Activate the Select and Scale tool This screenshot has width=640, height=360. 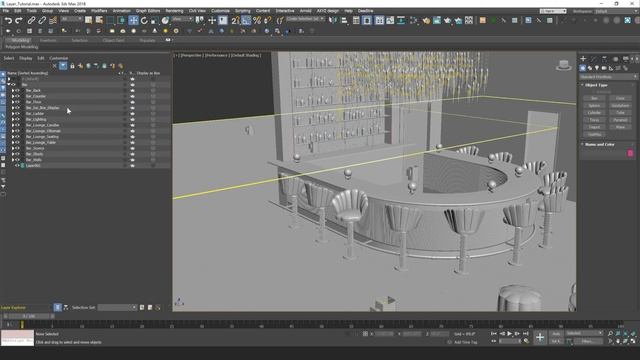coord(154,20)
